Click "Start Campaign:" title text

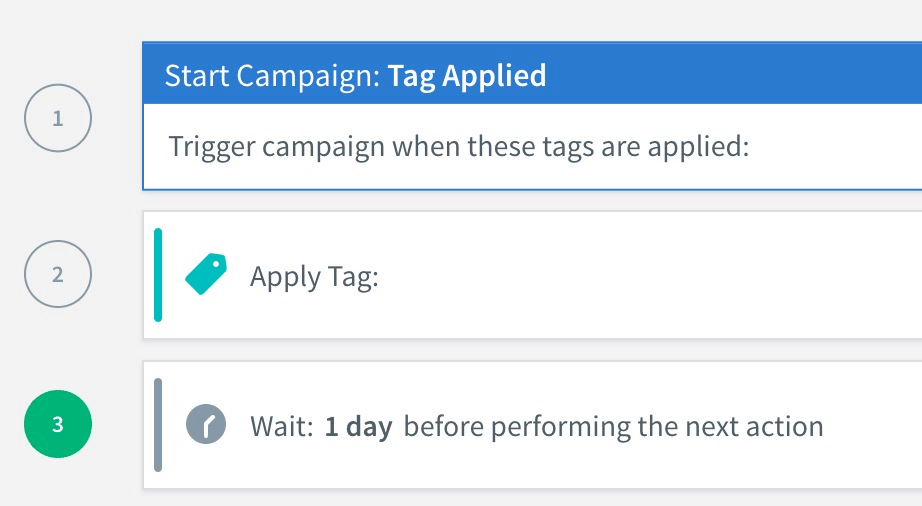[273, 76]
